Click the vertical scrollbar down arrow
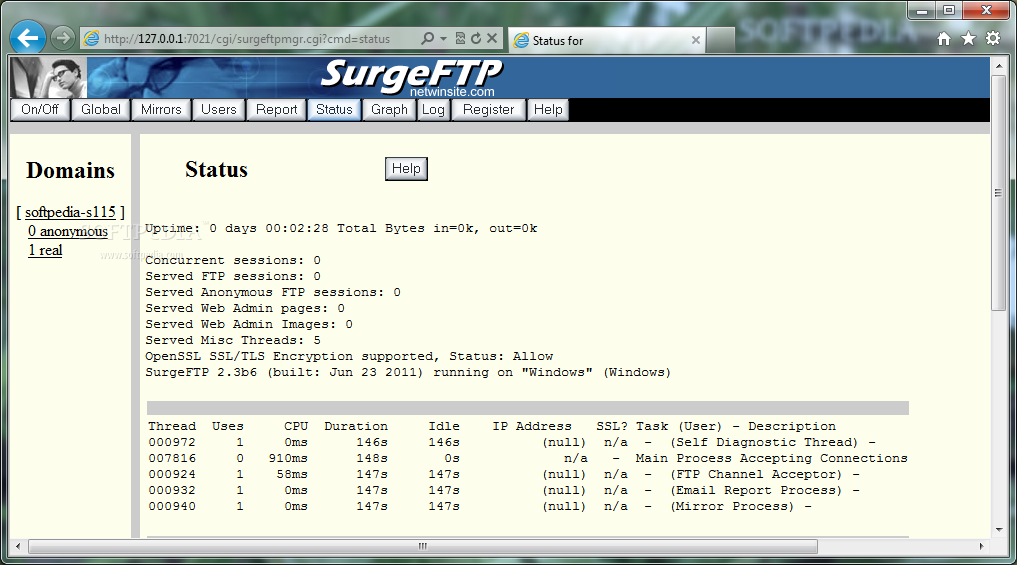 click(x=999, y=529)
